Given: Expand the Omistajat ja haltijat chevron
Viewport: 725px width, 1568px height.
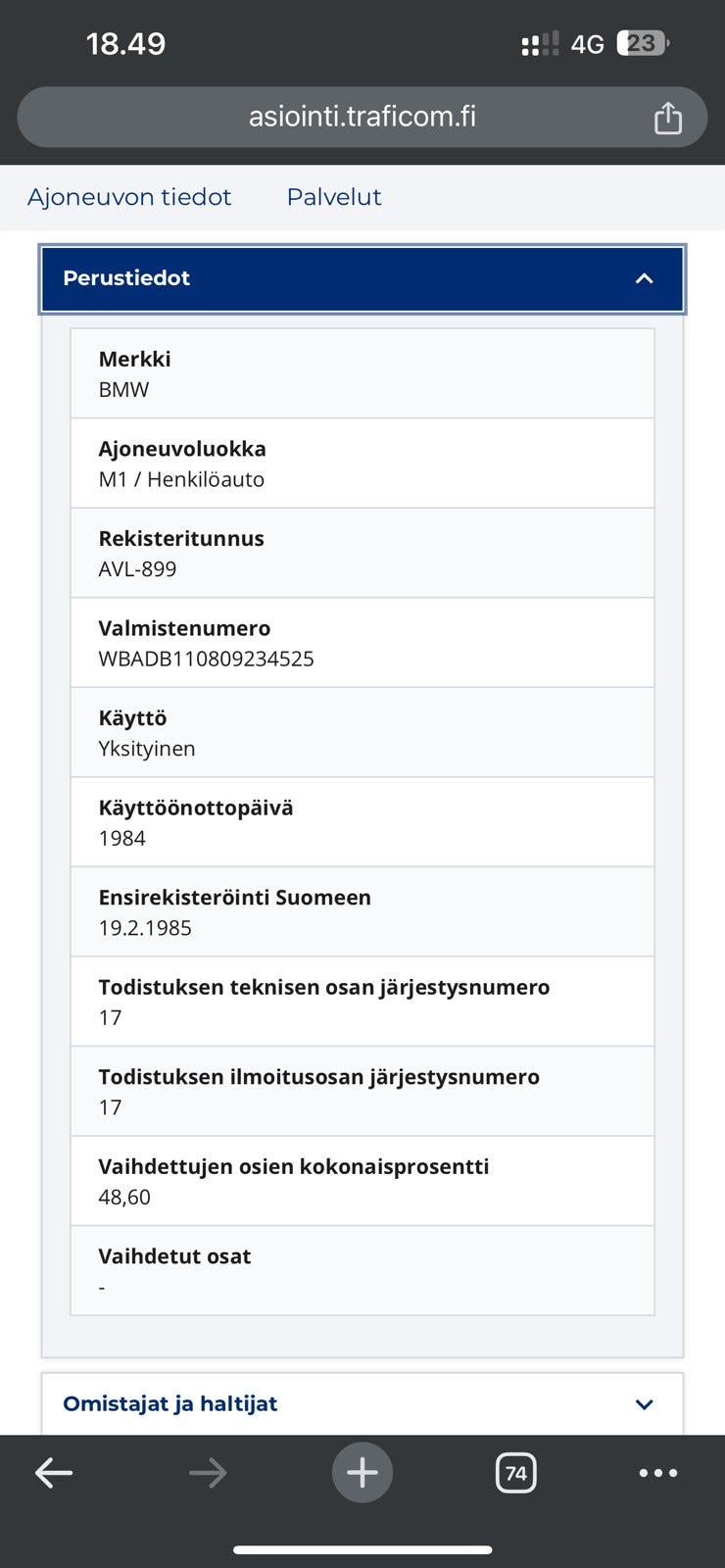Looking at the screenshot, I should tap(644, 1404).
